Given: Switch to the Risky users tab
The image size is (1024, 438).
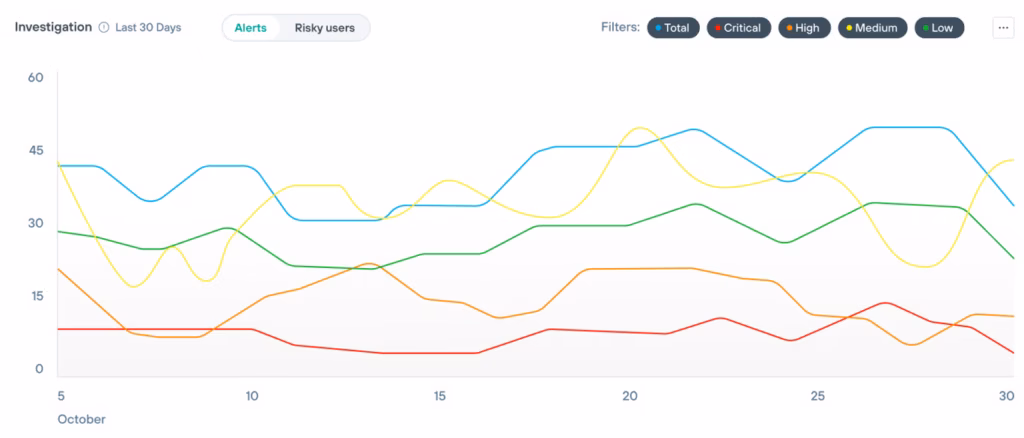Looking at the screenshot, I should coord(324,28).
